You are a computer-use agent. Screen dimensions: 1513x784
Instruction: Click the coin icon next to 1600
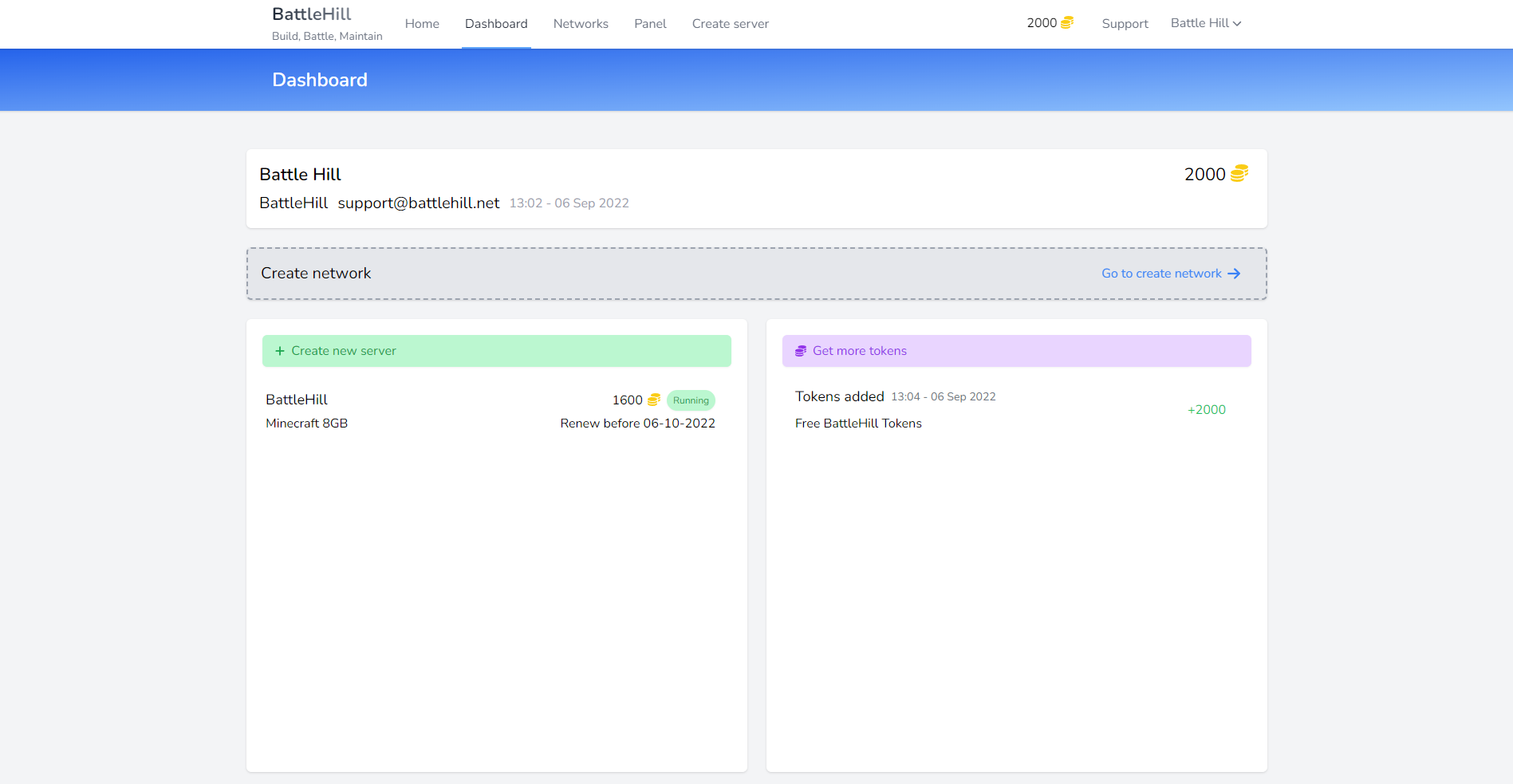(x=653, y=400)
